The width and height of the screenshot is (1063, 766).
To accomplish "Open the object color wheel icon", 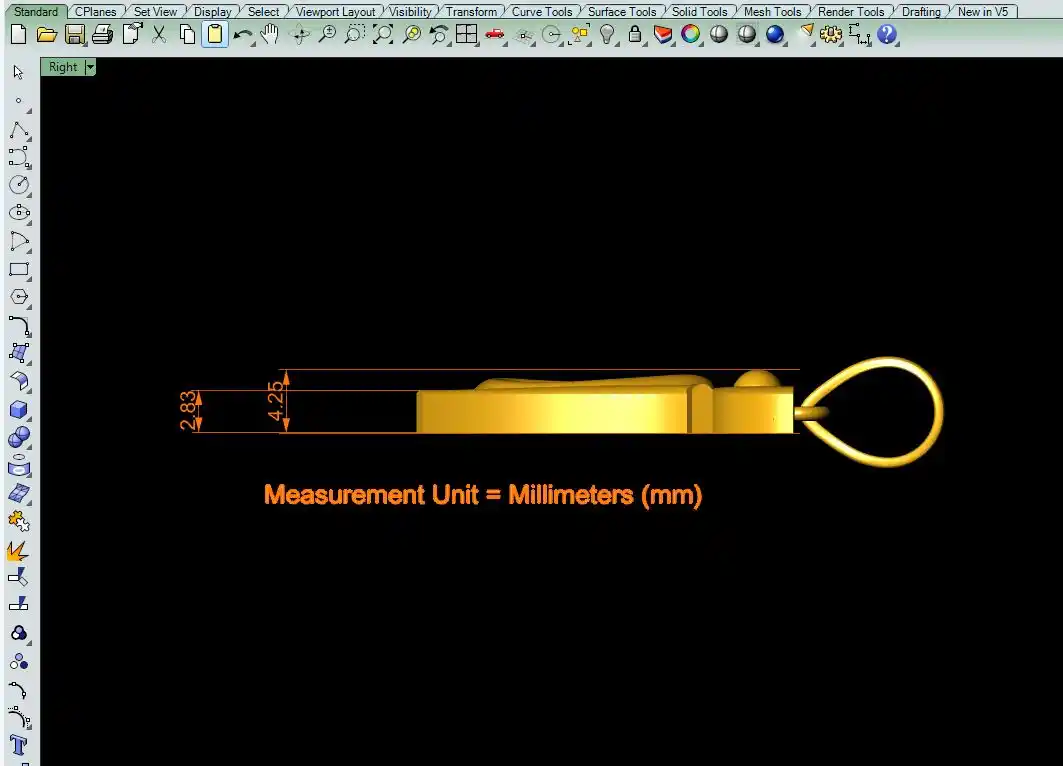I will (x=690, y=35).
